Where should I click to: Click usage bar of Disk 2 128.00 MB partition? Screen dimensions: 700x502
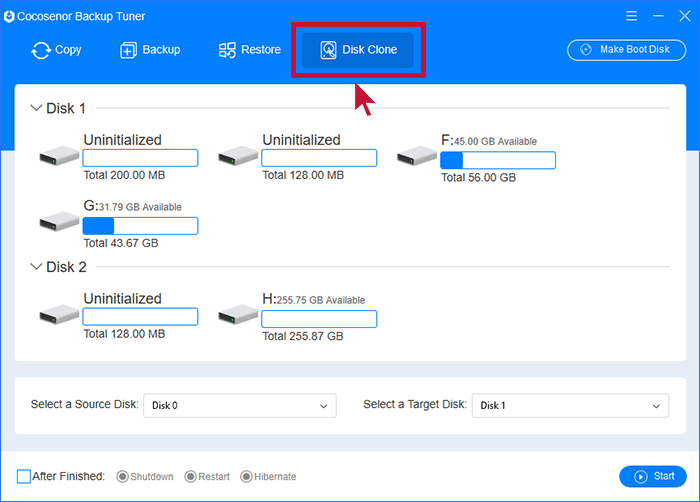tap(140, 317)
